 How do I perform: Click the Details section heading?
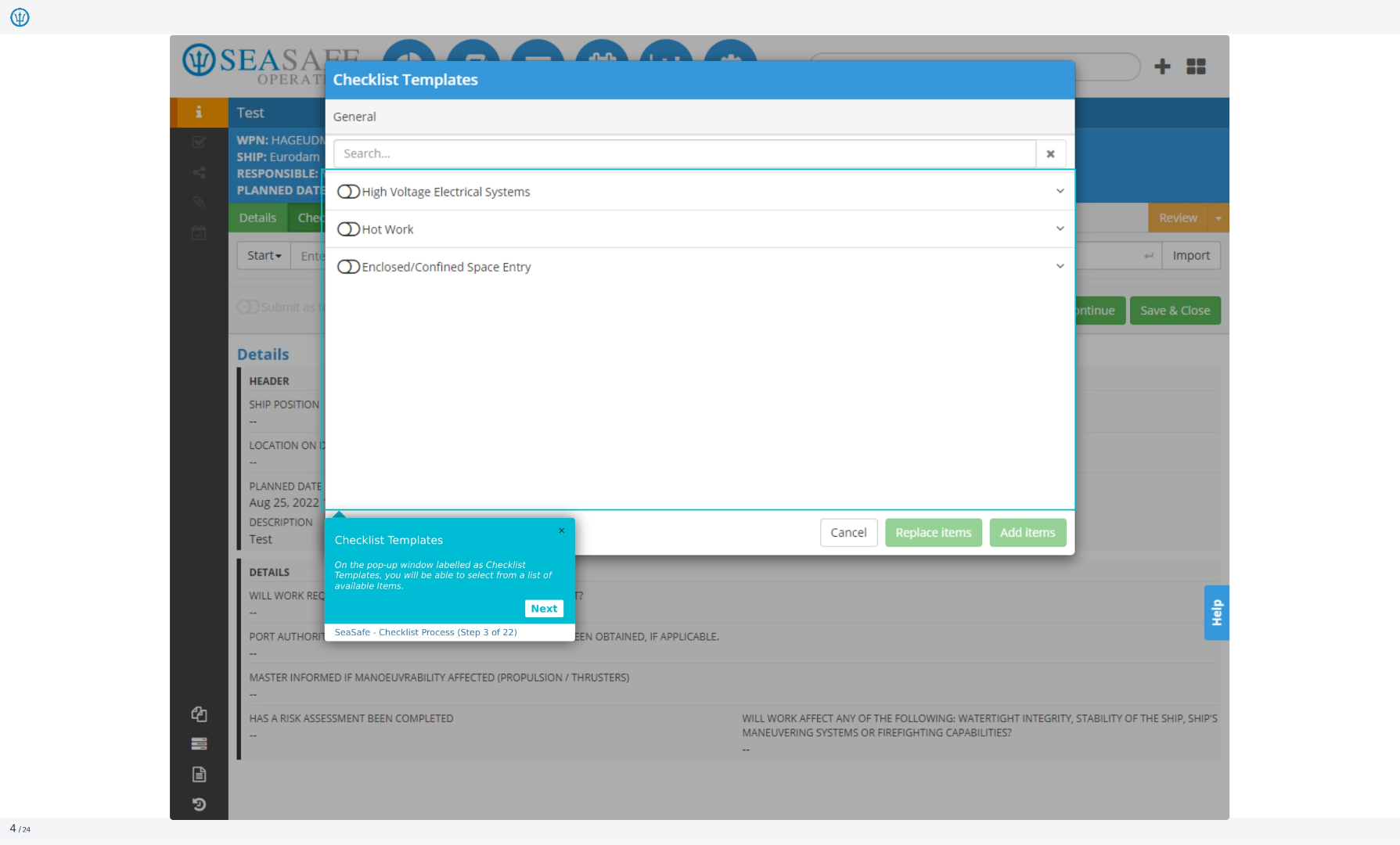[263, 354]
